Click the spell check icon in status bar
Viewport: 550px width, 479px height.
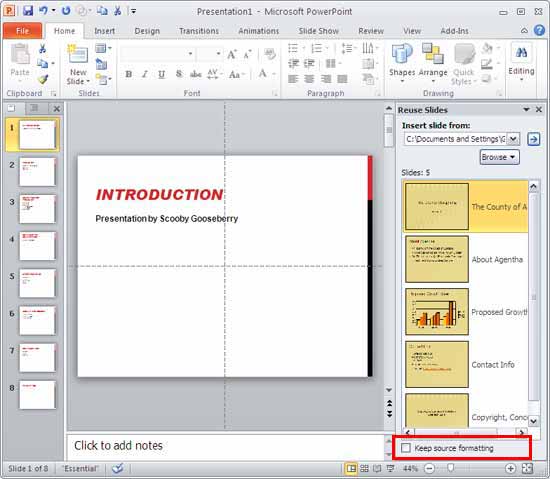click(118, 468)
